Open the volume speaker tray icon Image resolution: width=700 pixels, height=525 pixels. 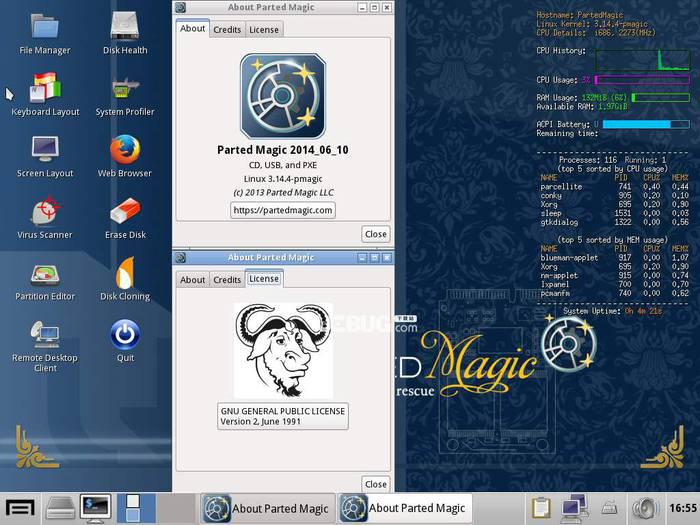click(645, 509)
